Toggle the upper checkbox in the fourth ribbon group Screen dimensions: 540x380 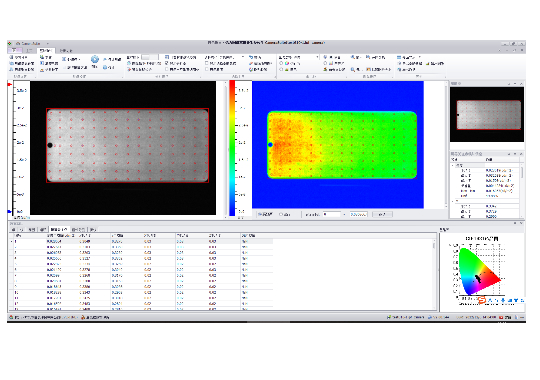point(207,63)
